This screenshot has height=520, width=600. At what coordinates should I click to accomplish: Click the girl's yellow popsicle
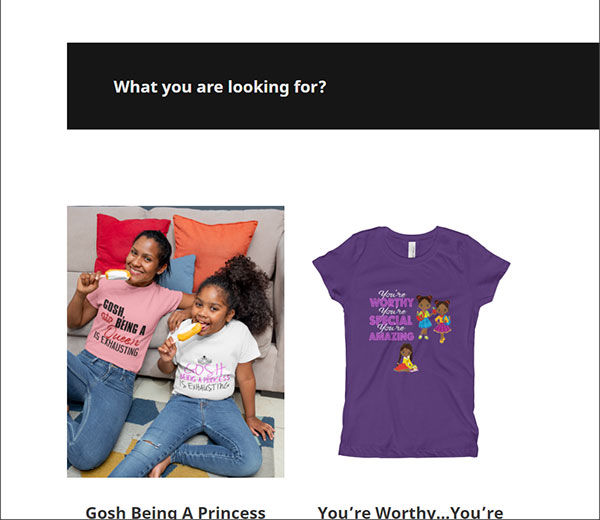click(x=189, y=332)
